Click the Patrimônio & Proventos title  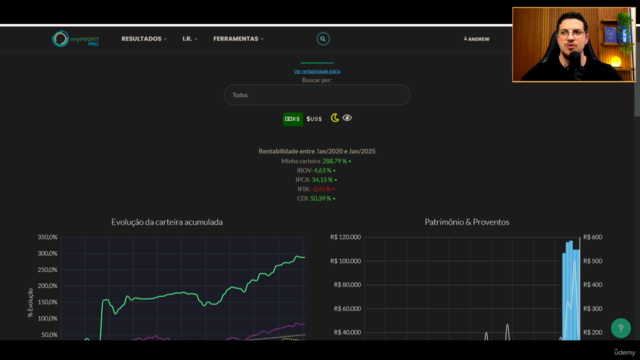point(467,222)
